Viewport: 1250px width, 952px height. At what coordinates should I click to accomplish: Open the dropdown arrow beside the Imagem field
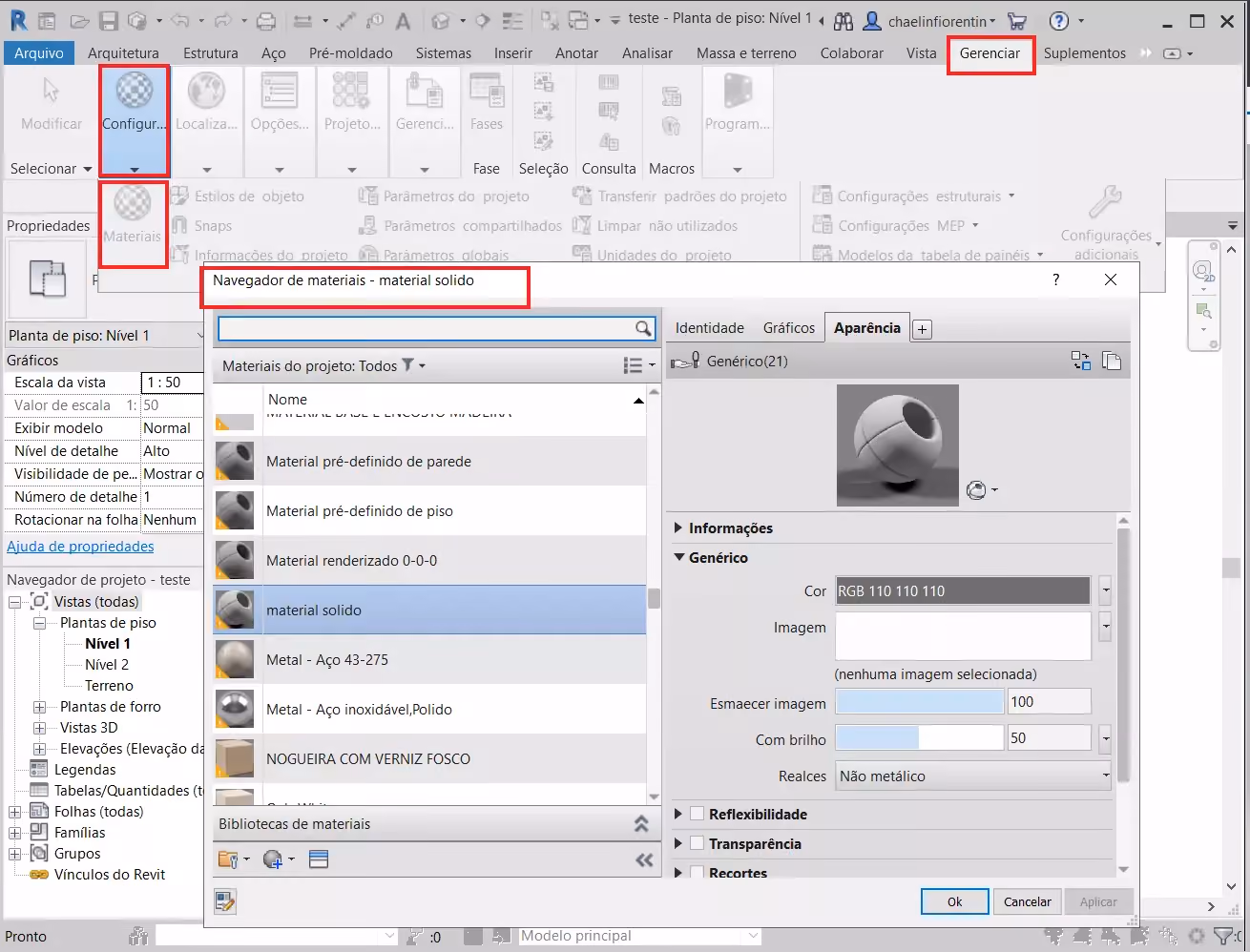tap(1106, 627)
